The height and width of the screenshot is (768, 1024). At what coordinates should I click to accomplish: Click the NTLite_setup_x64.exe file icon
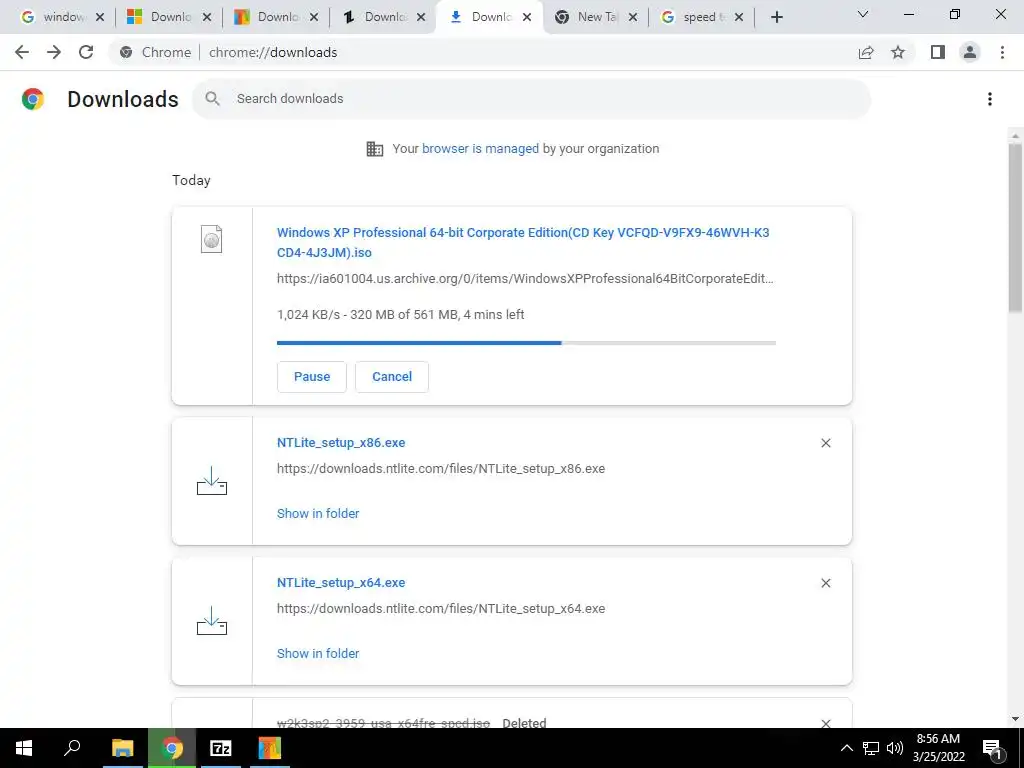click(x=212, y=621)
